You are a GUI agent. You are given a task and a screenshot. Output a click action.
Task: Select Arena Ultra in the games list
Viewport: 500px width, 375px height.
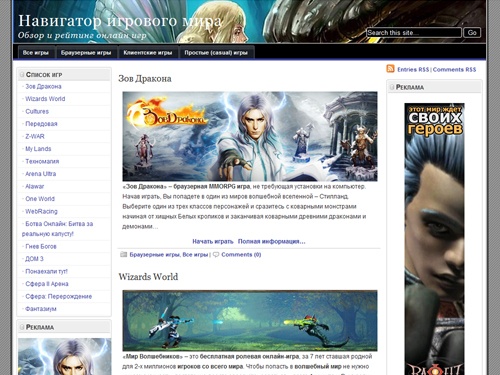tap(41, 174)
